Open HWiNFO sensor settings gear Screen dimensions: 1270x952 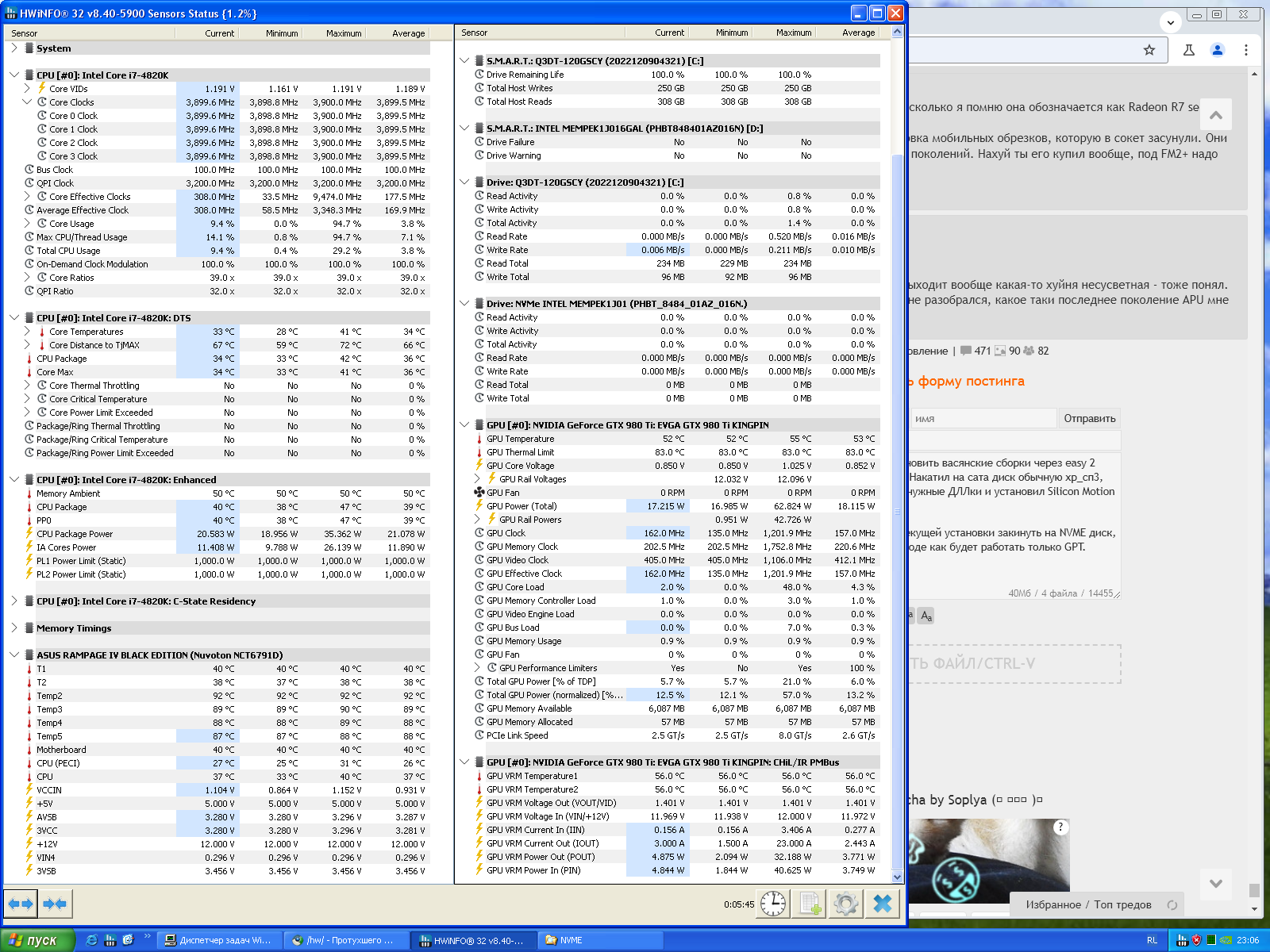coord(846,904)
